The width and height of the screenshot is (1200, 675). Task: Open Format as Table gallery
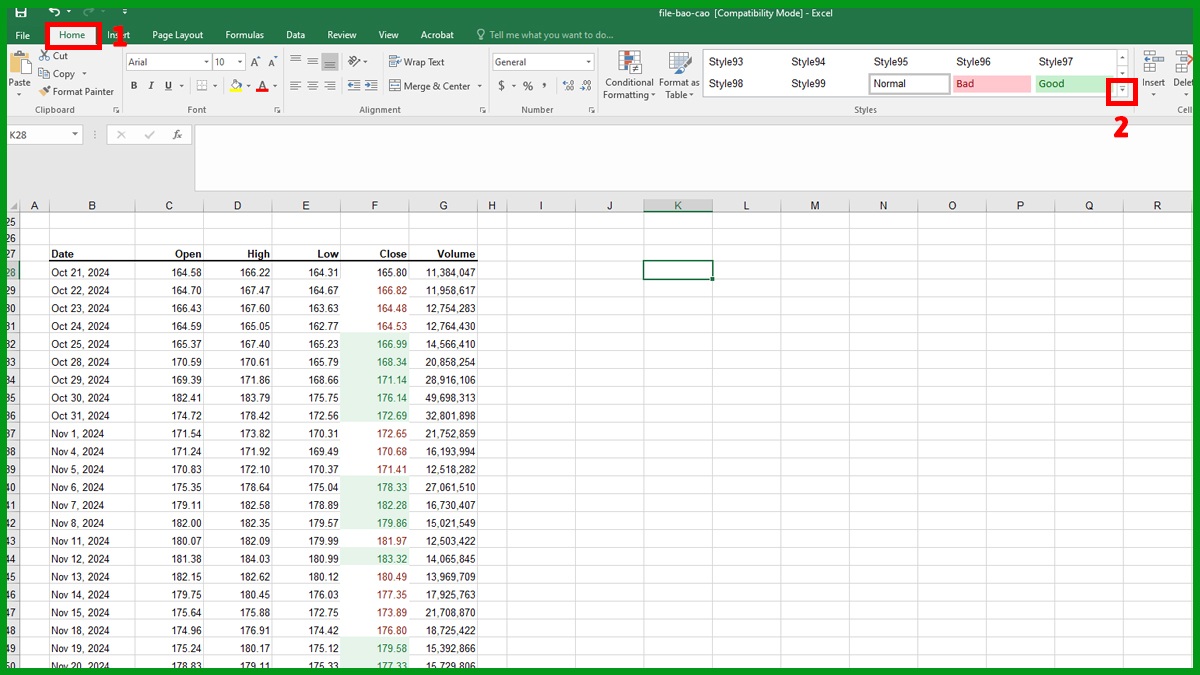[679, 75]
